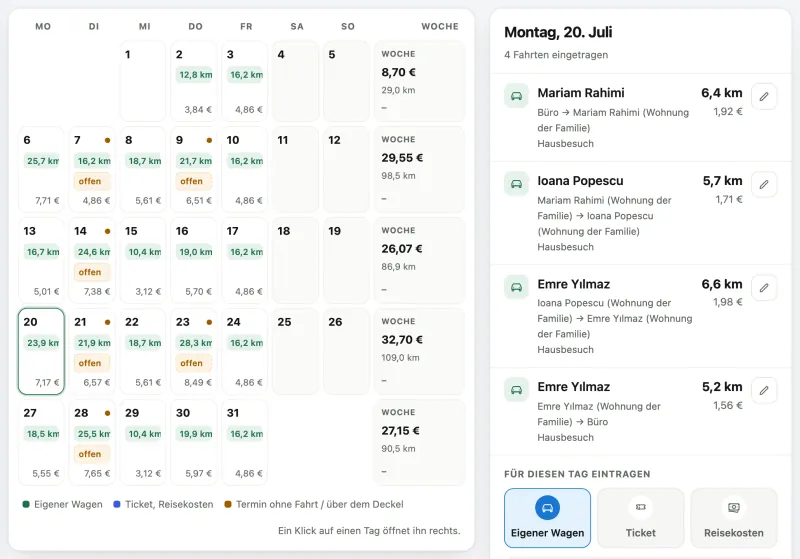Open day 27 with 18,5 km

41,442
